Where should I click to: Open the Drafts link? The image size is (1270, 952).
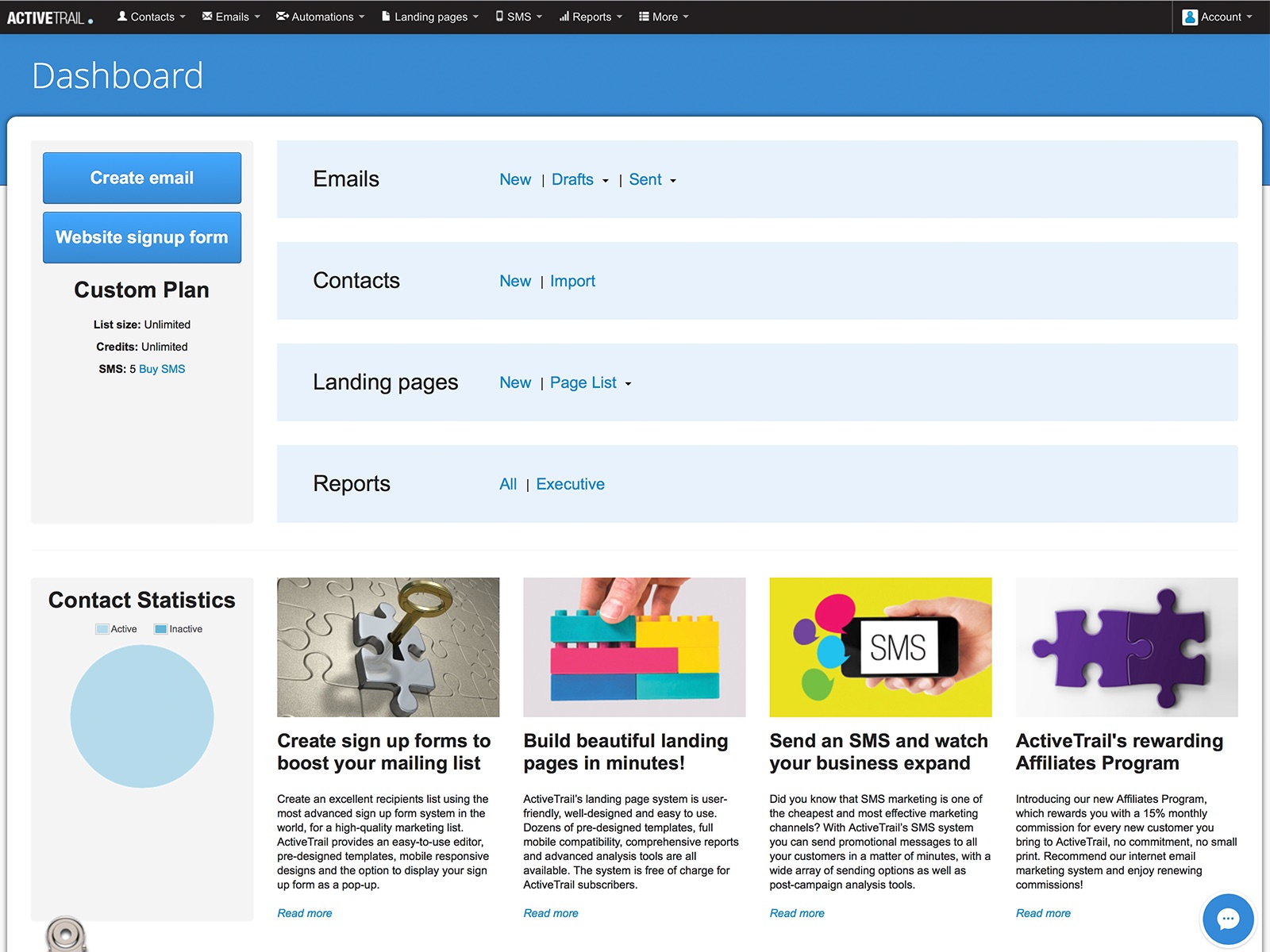[572, 179]
